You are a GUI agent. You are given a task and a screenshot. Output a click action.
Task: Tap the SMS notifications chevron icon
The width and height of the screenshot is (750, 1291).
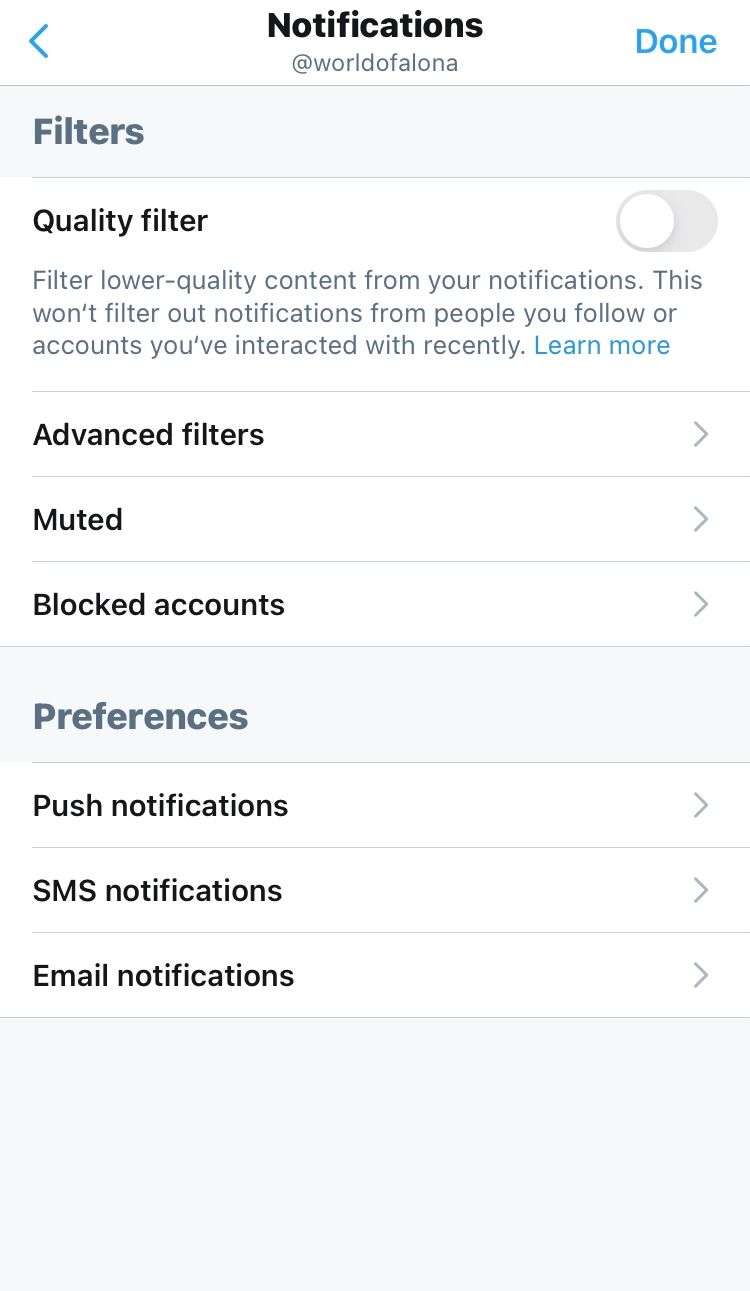tap(701, 890)
